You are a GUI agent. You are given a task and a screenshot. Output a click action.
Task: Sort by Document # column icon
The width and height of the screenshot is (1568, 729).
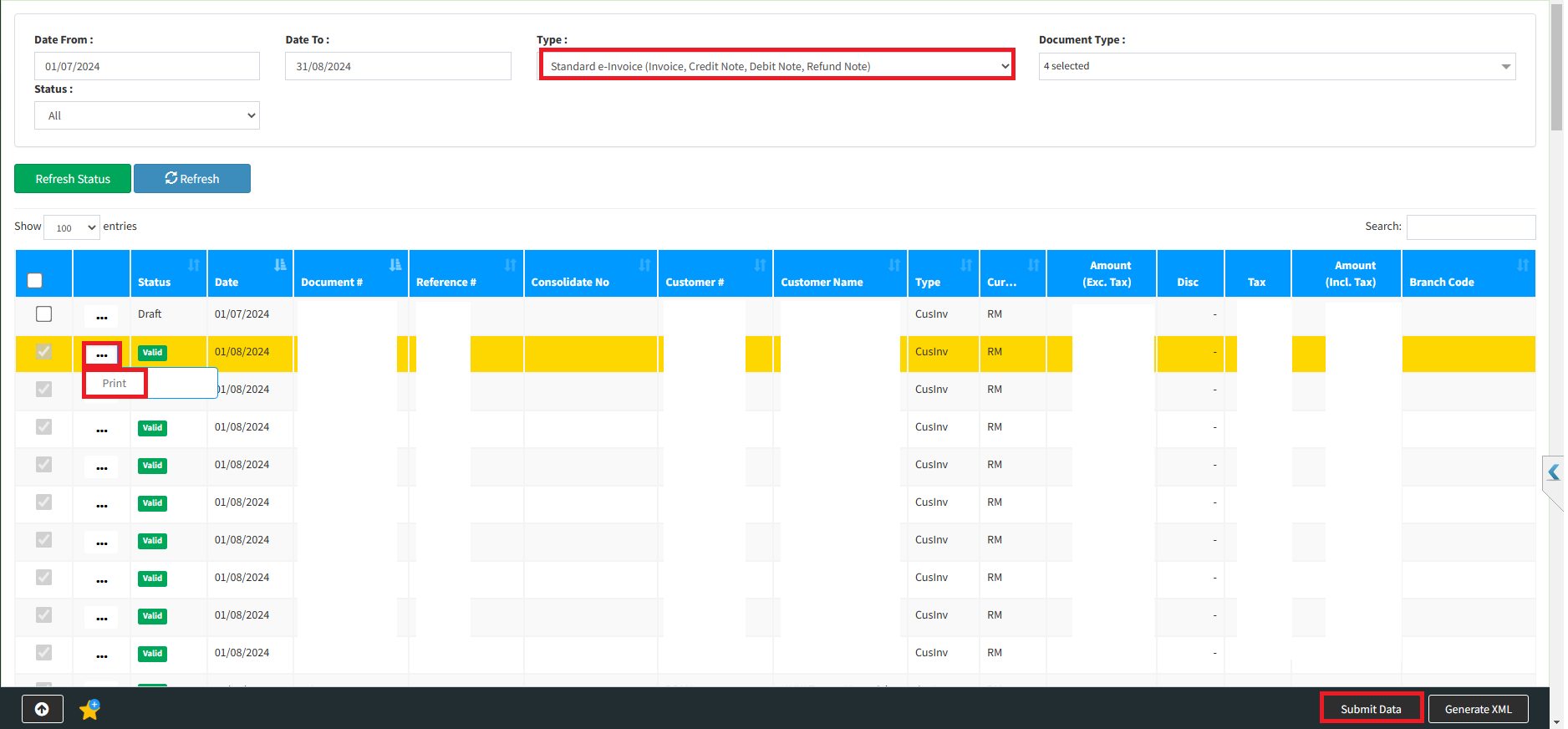[395, 265]
